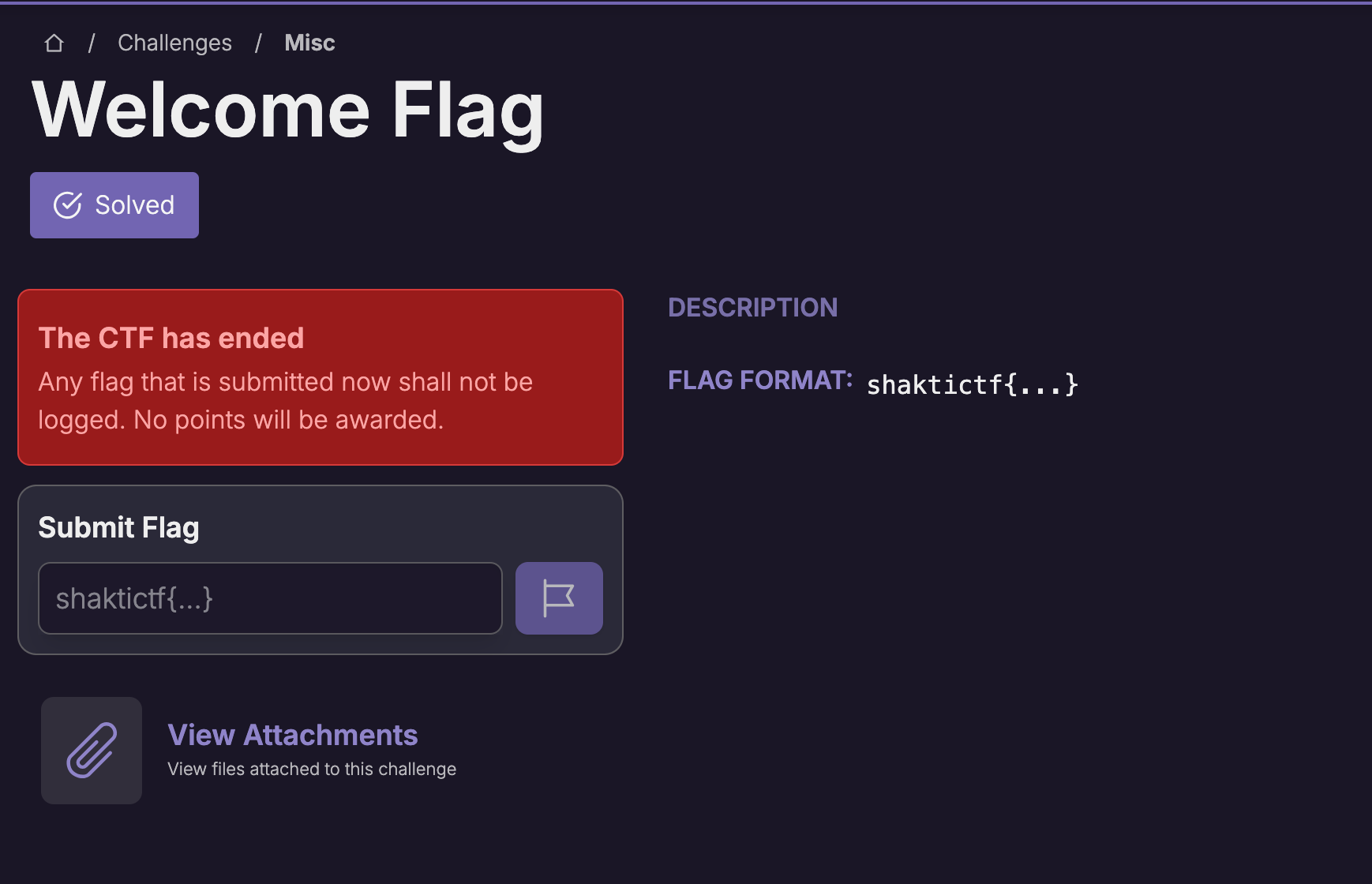Open the View Attachments link
Image resolution: width=1372 pixels, height=884 pixels.
click(293, 735)
